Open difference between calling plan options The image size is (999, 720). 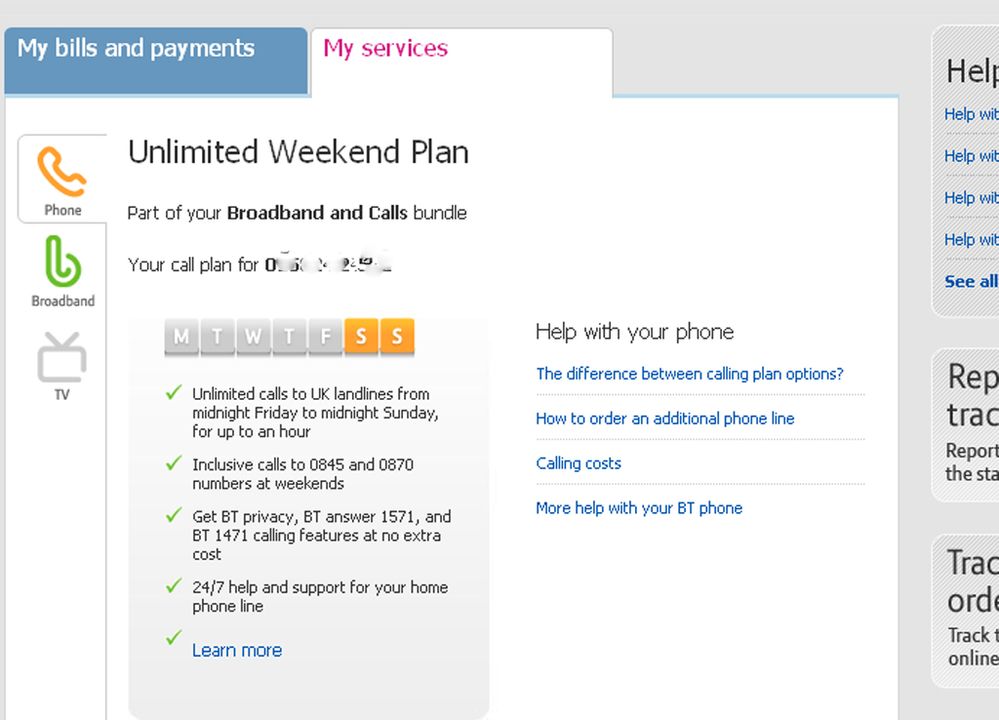(690, 373)
